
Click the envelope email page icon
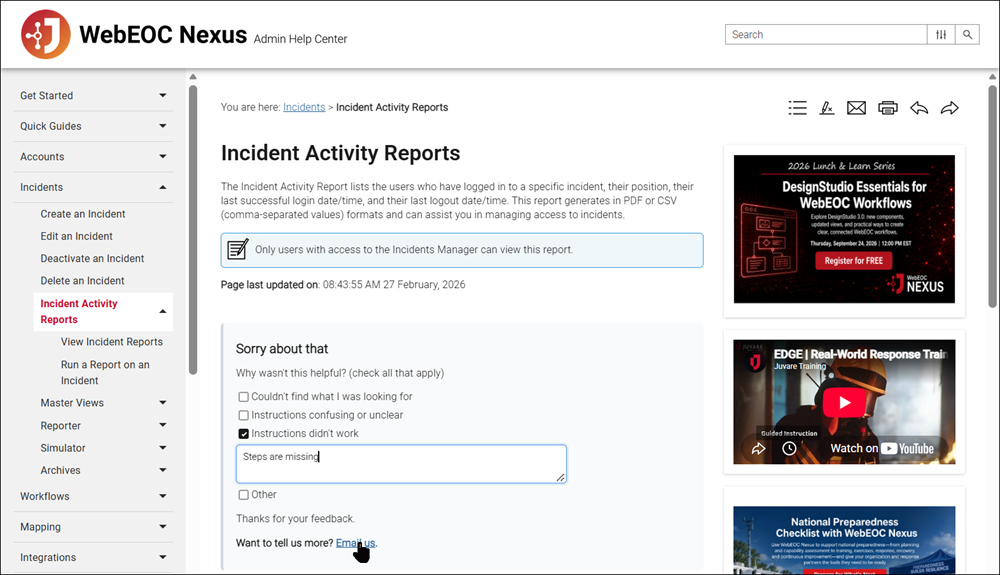pyautogui.click(x=856, y=108)
